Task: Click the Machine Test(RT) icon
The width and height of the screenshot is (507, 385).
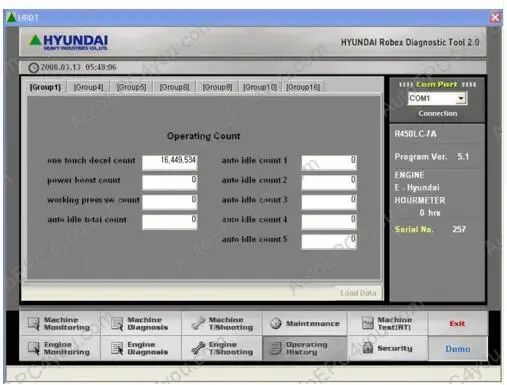Action: (368, 323)
